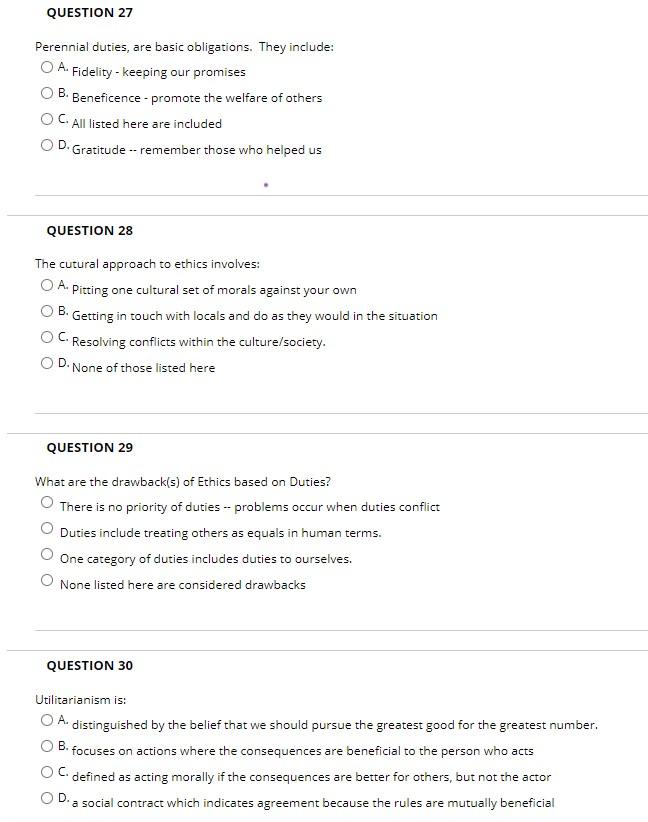Choose 'All listed here are included' for Question 27

click(46, 118)
